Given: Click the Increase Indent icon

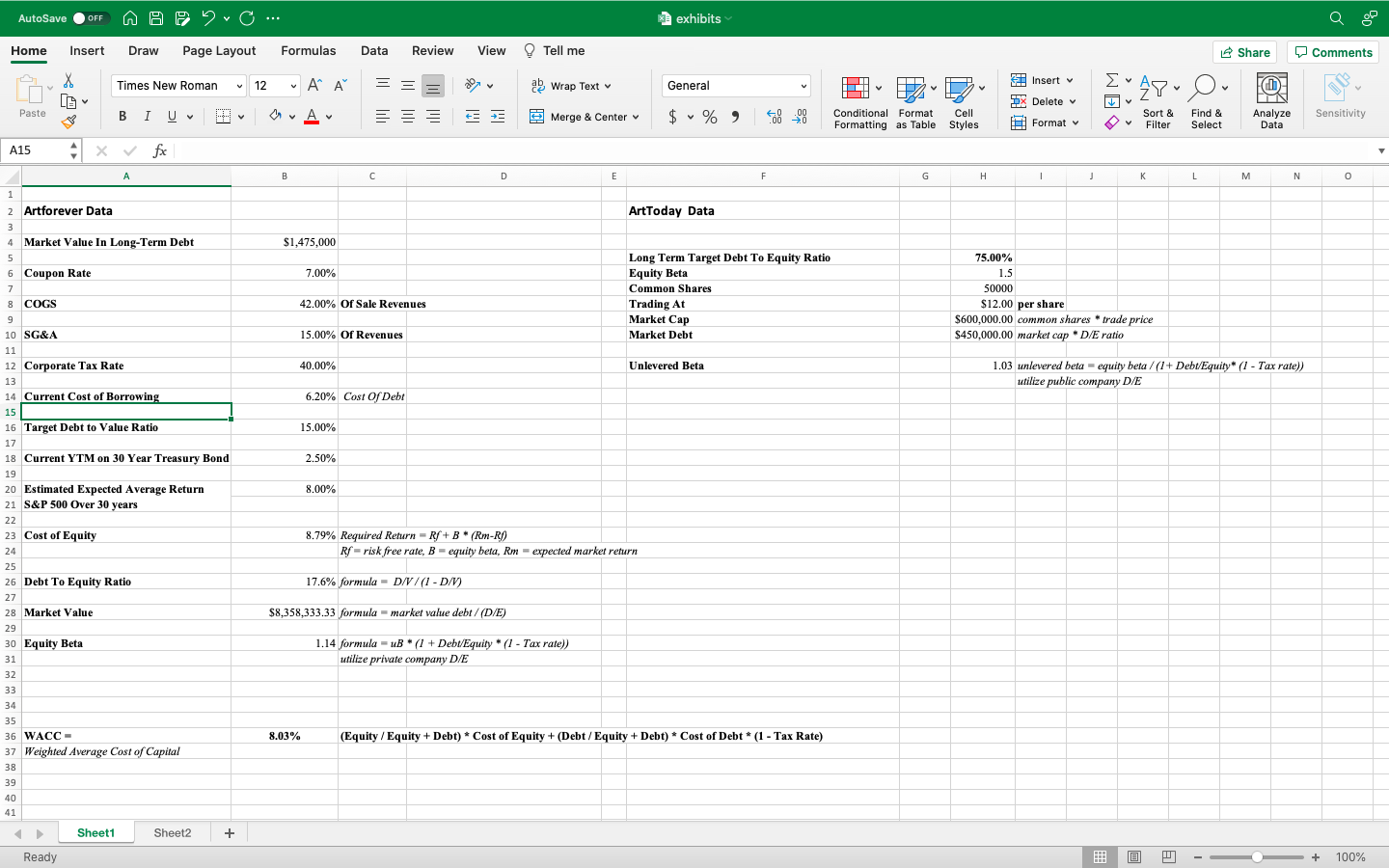Looking at the screenshot, I should (498, 117).
